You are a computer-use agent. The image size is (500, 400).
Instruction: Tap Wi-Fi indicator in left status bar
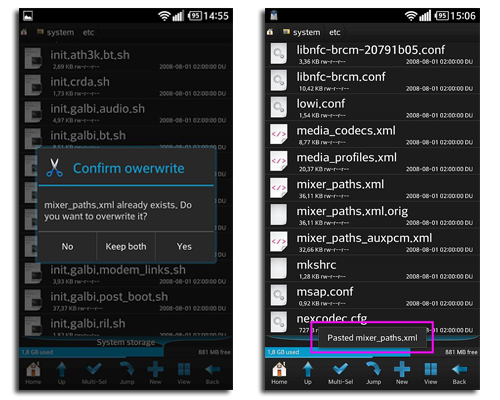(x=164, y=16)
